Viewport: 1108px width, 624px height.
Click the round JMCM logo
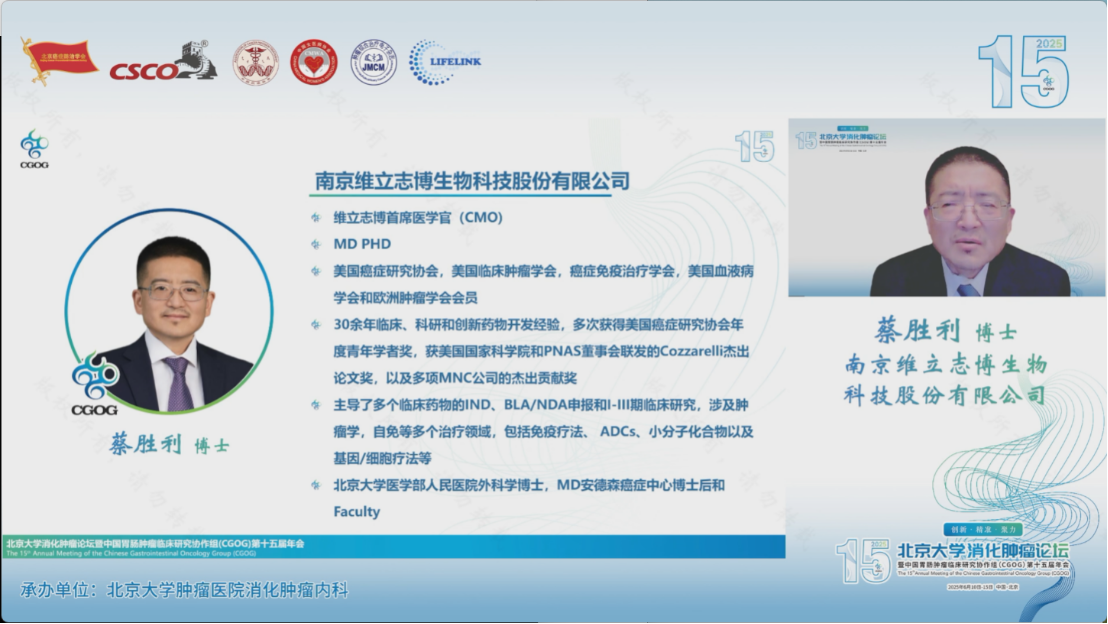374,62
